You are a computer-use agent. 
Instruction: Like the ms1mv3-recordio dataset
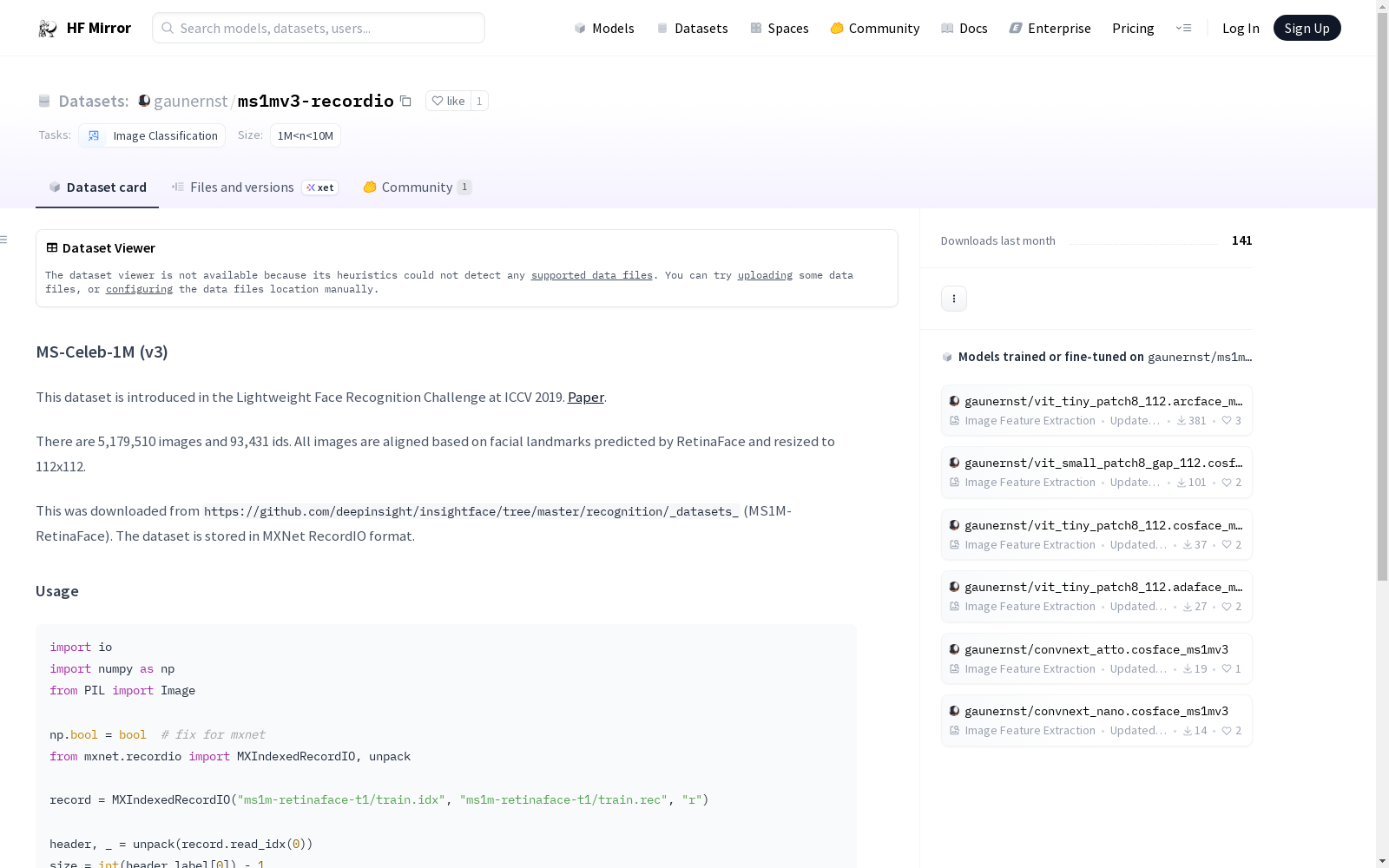click(448, 101)
